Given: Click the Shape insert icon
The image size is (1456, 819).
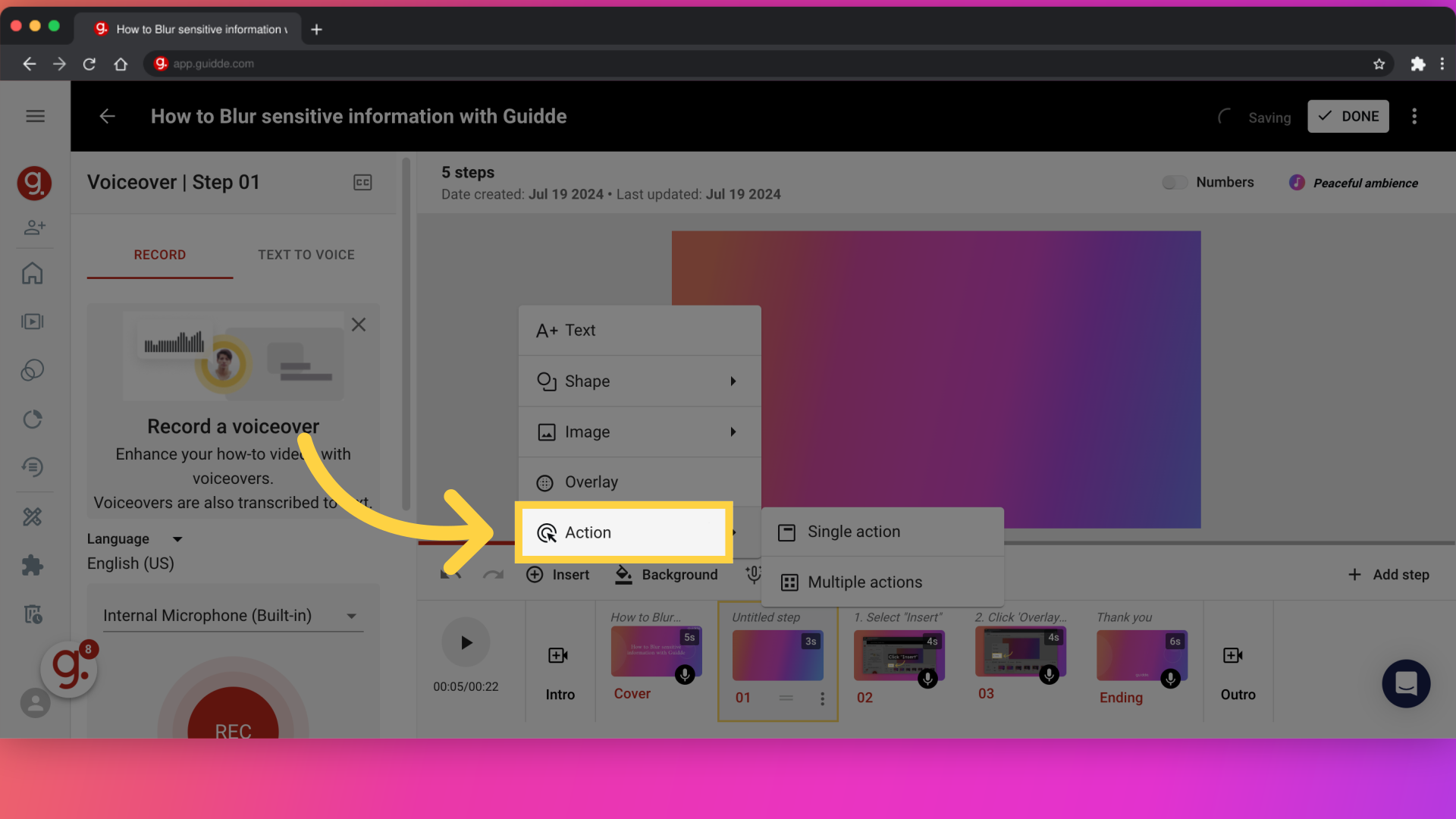Looking at the screenshot, I should 546,381.
